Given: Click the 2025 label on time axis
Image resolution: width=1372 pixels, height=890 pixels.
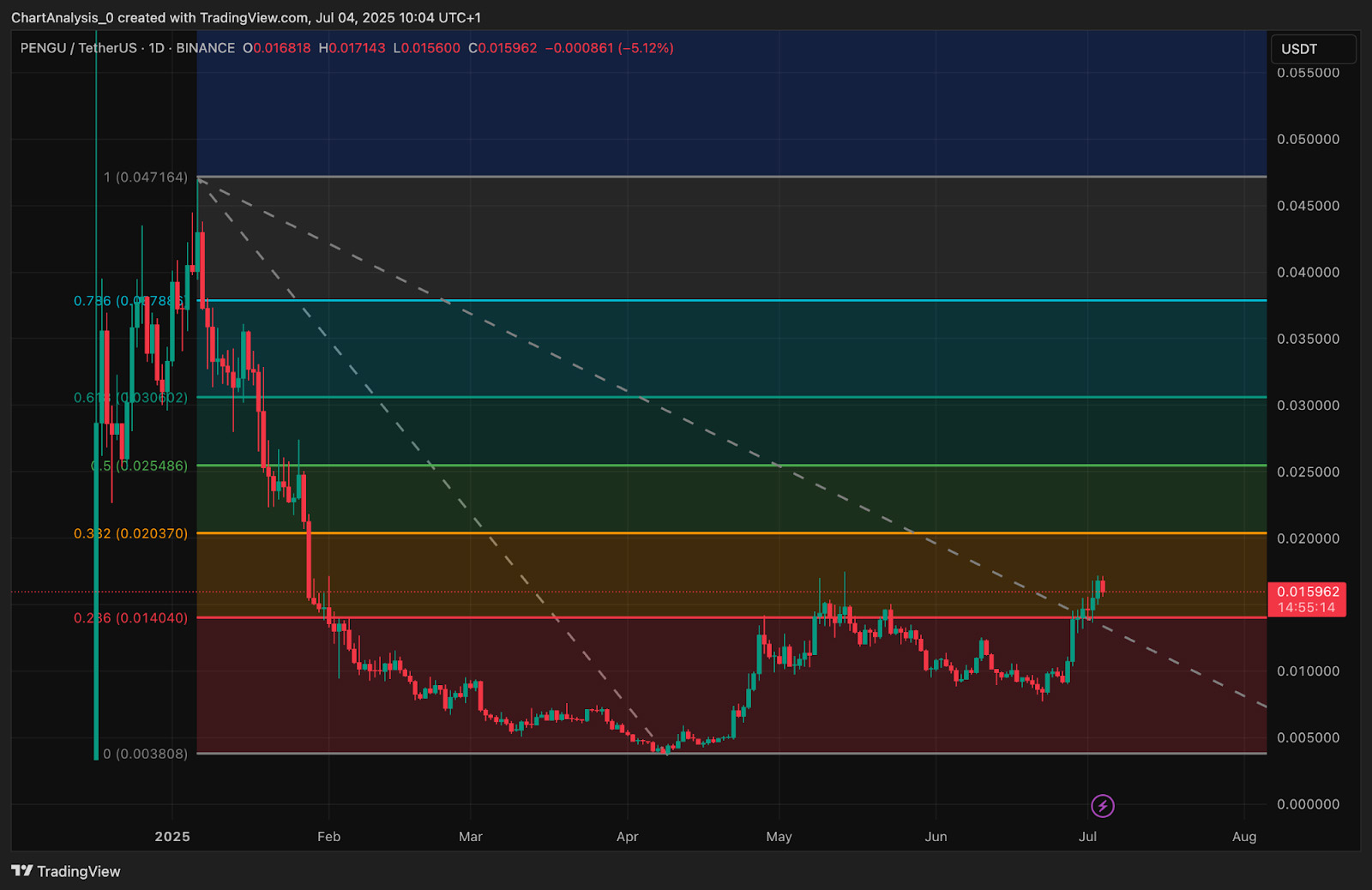Looking at the screenshot, I should [172, 837].
